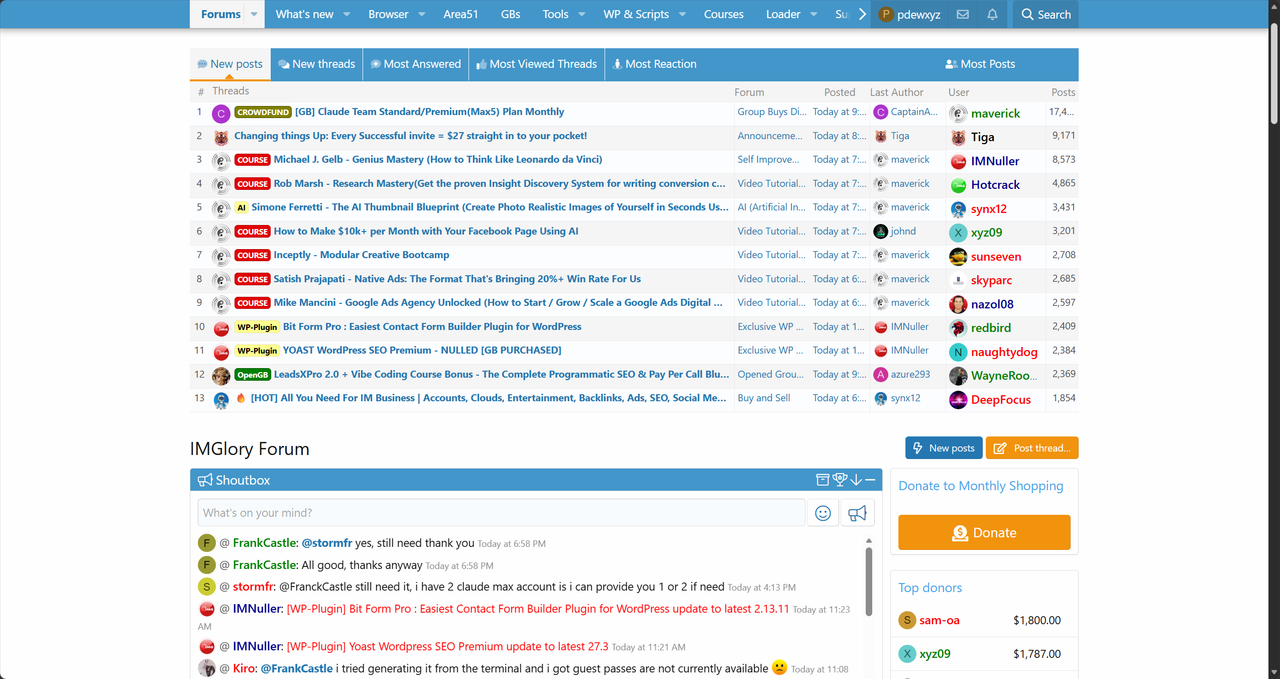Open maverick's profile in User column
The height and width of the screenshot is (679, 1280).
pyautogui.click(x=995, y=113)
